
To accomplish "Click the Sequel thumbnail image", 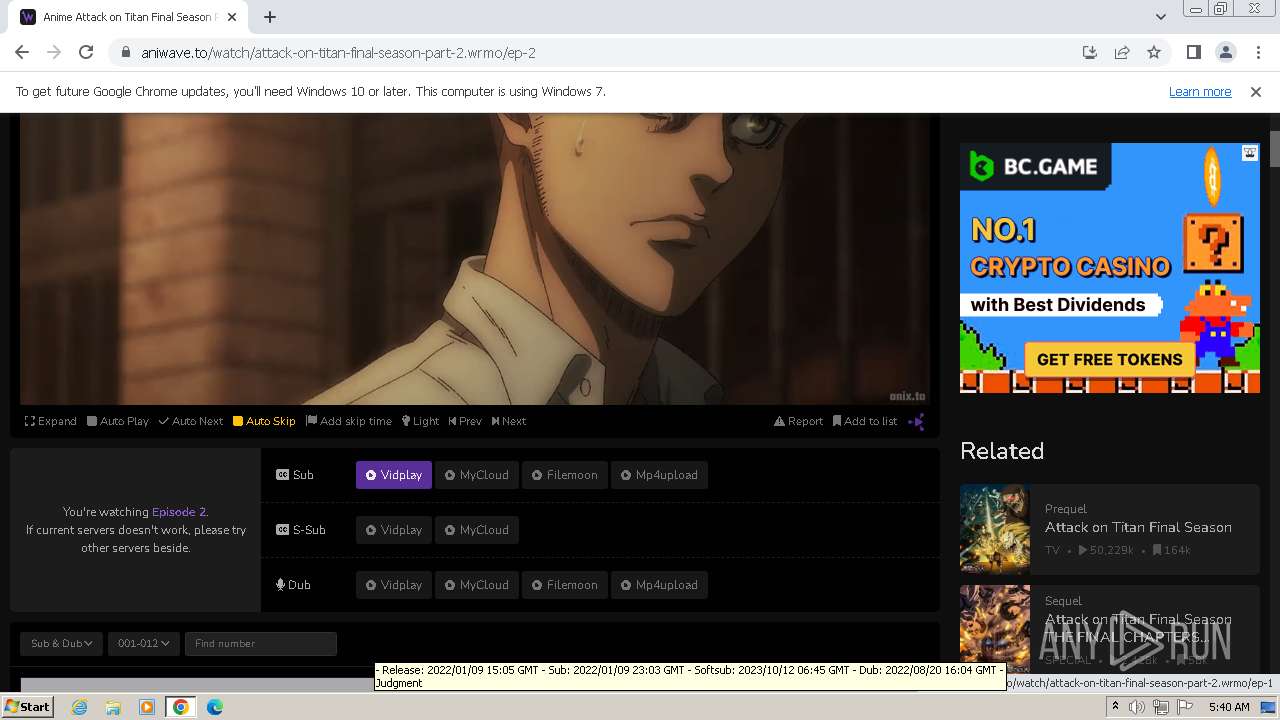I will tap(995, 627).
